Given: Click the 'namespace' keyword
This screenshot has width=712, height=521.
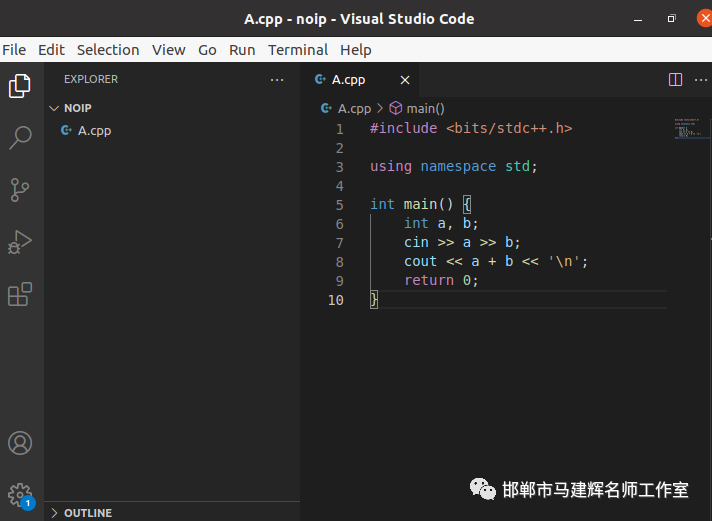Looking at the screenshot, I should click(458, 166).
